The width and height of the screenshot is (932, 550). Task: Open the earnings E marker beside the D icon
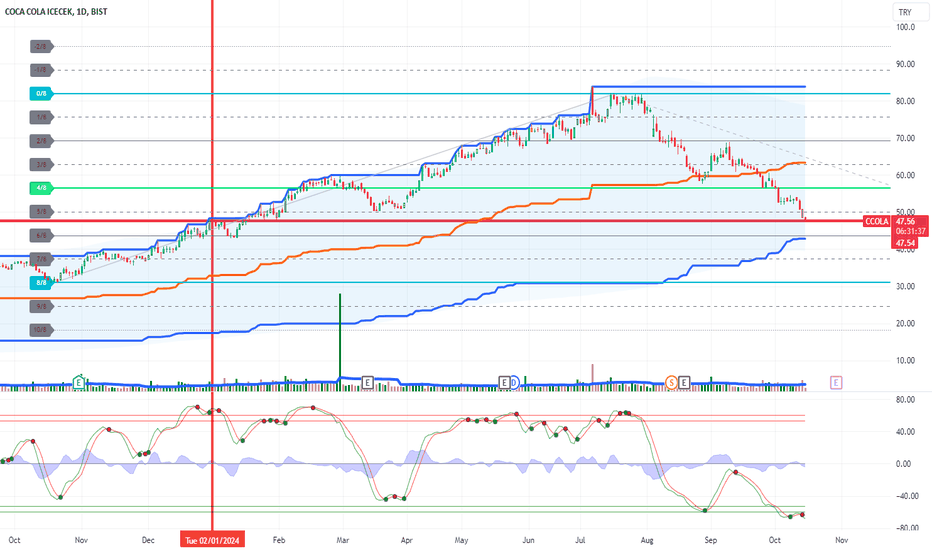504,383
